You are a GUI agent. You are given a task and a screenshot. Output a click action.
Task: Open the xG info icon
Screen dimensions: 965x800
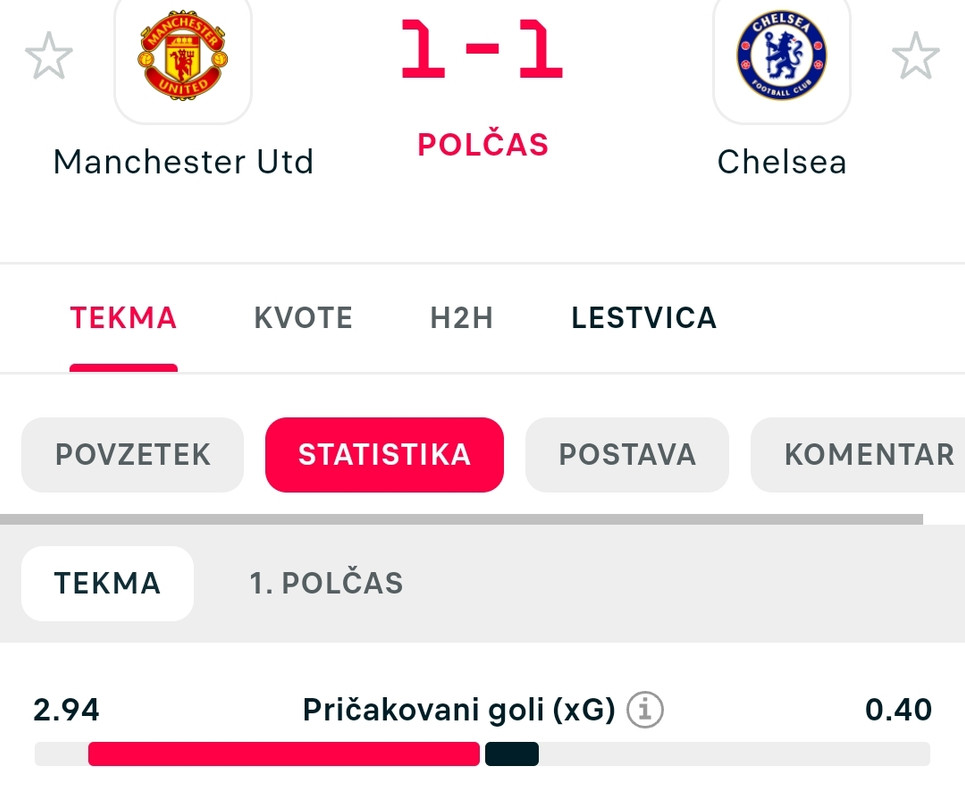pyautogui.click(x=645, y=710)
